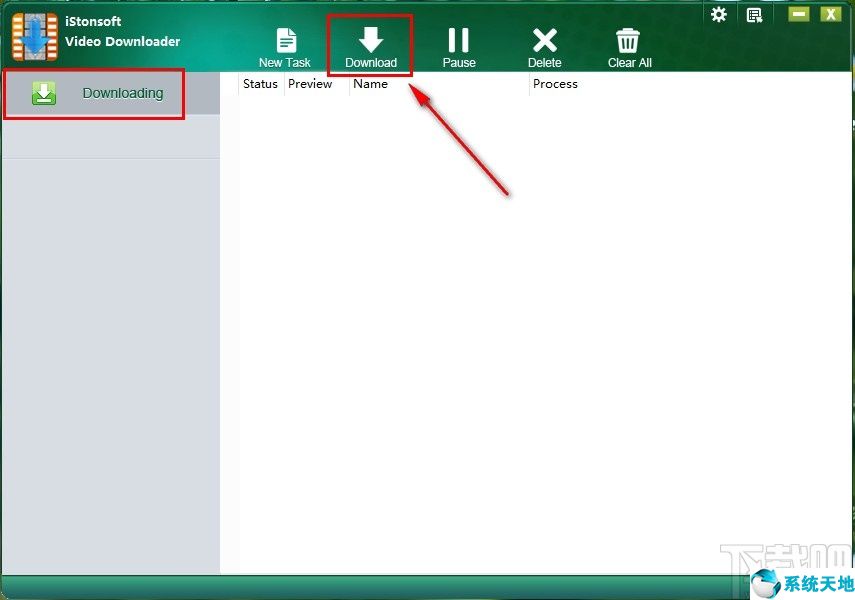The height and width of the screenshot is (600, 855).
Task: Close the Video Downloader window
Action: click(833, 14)
